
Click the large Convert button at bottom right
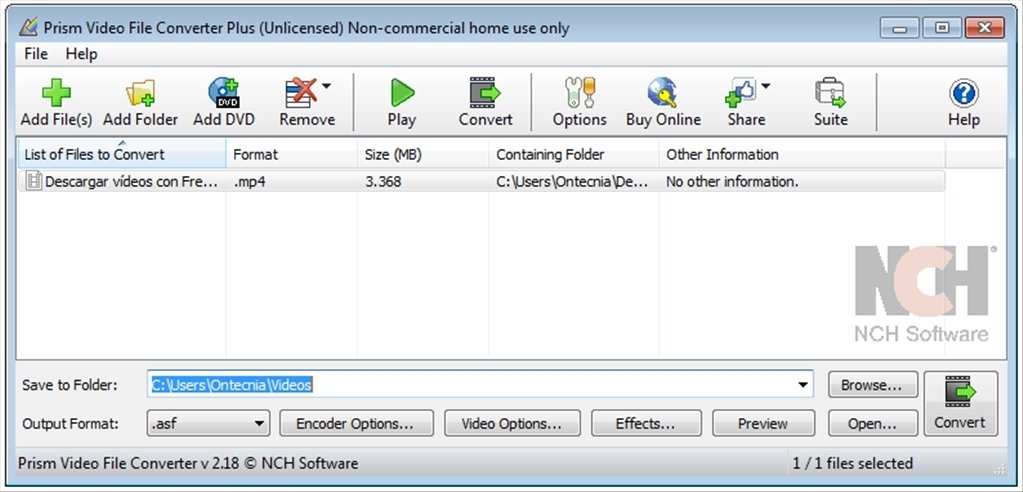[x=960, y=403]
